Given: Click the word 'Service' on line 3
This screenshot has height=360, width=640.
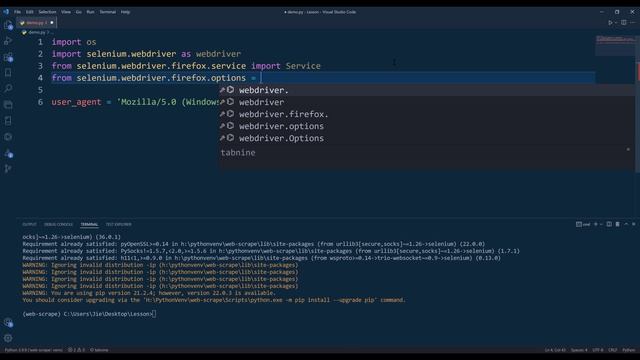Looking at the screenshot, I should tap(303, 66).
